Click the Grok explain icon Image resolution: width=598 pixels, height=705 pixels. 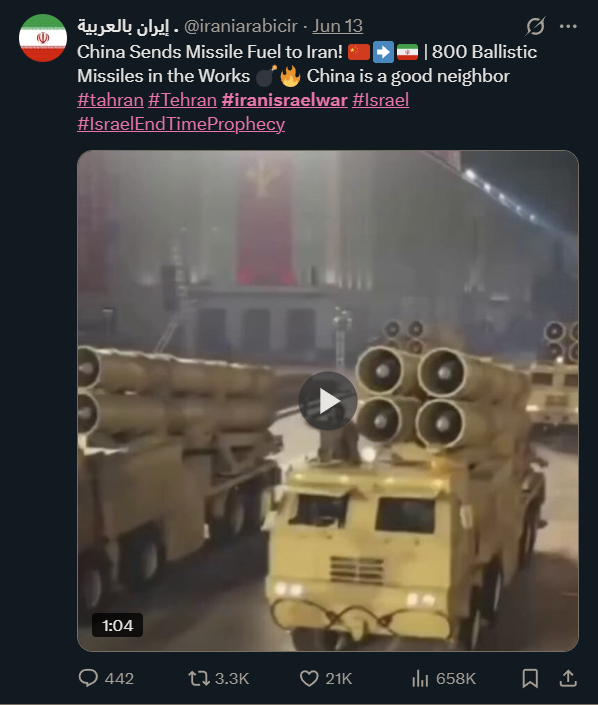(536, 26)
